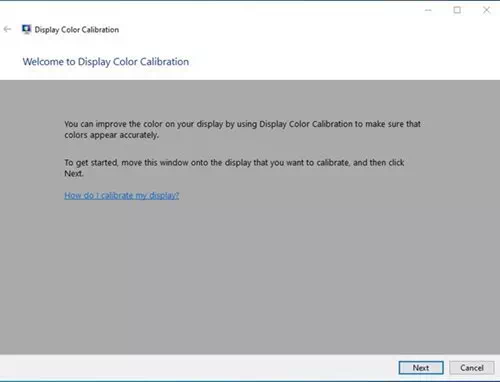Open the 'How do I calibrate my display?' link
Screen dimensions: 500x382
[122, 195]
